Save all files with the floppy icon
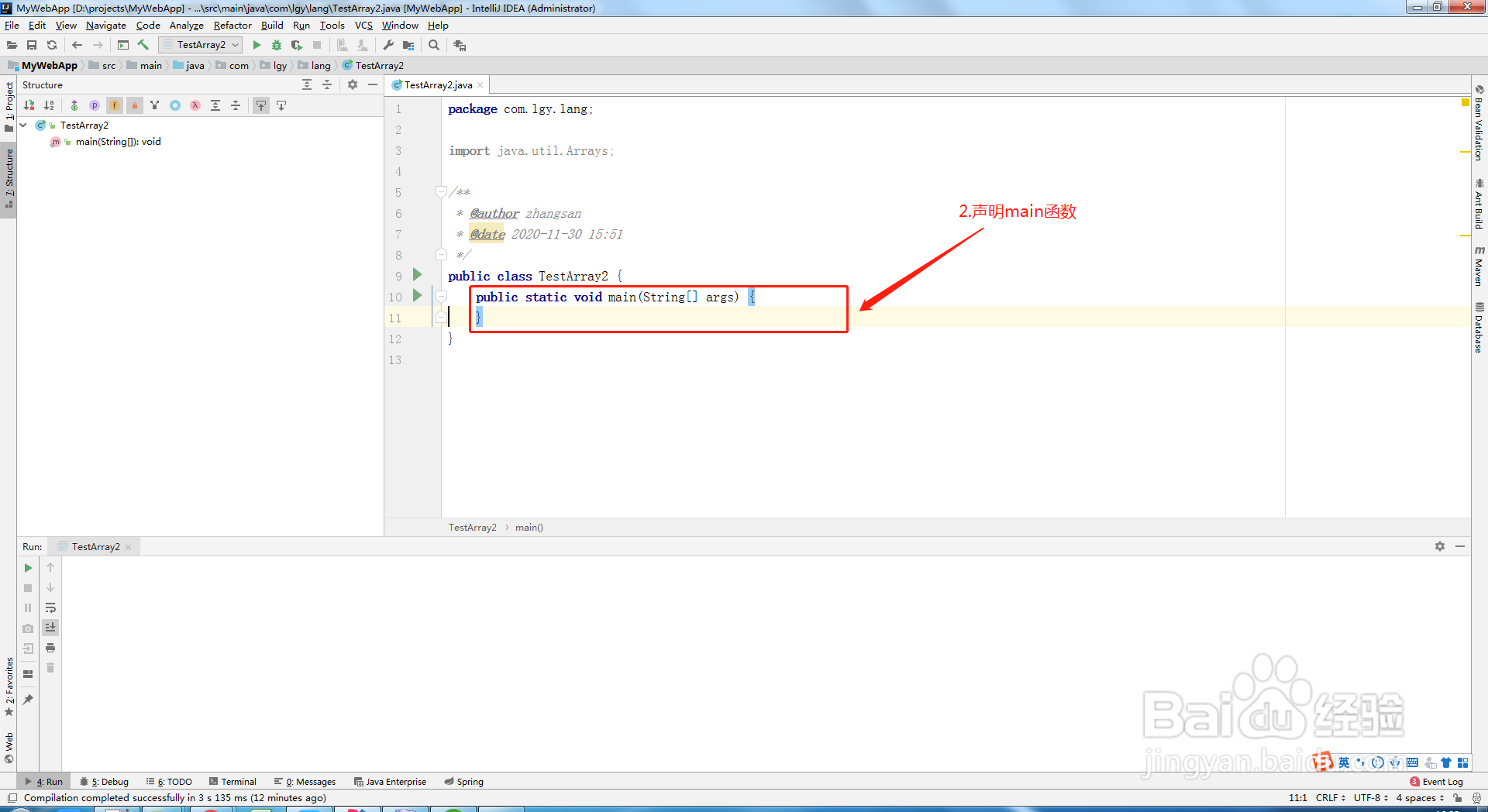1488x812 pixels. pos(32,46)
